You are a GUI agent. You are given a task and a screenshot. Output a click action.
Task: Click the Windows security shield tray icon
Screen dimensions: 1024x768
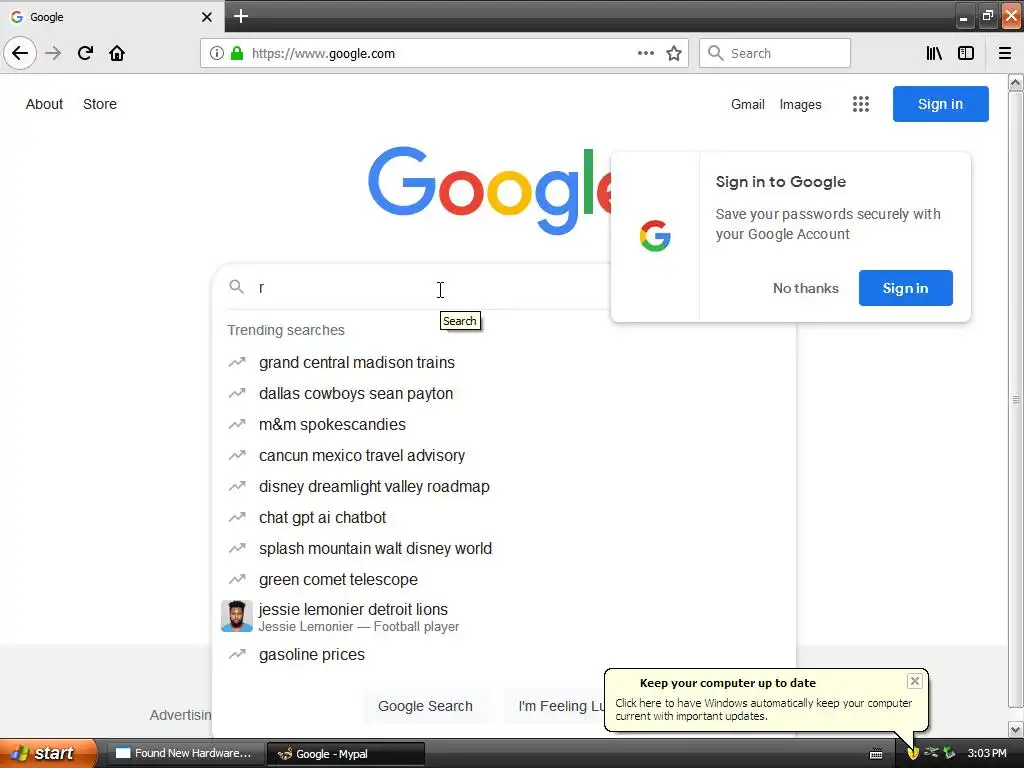pyautogui.click(x=913, y=753)
